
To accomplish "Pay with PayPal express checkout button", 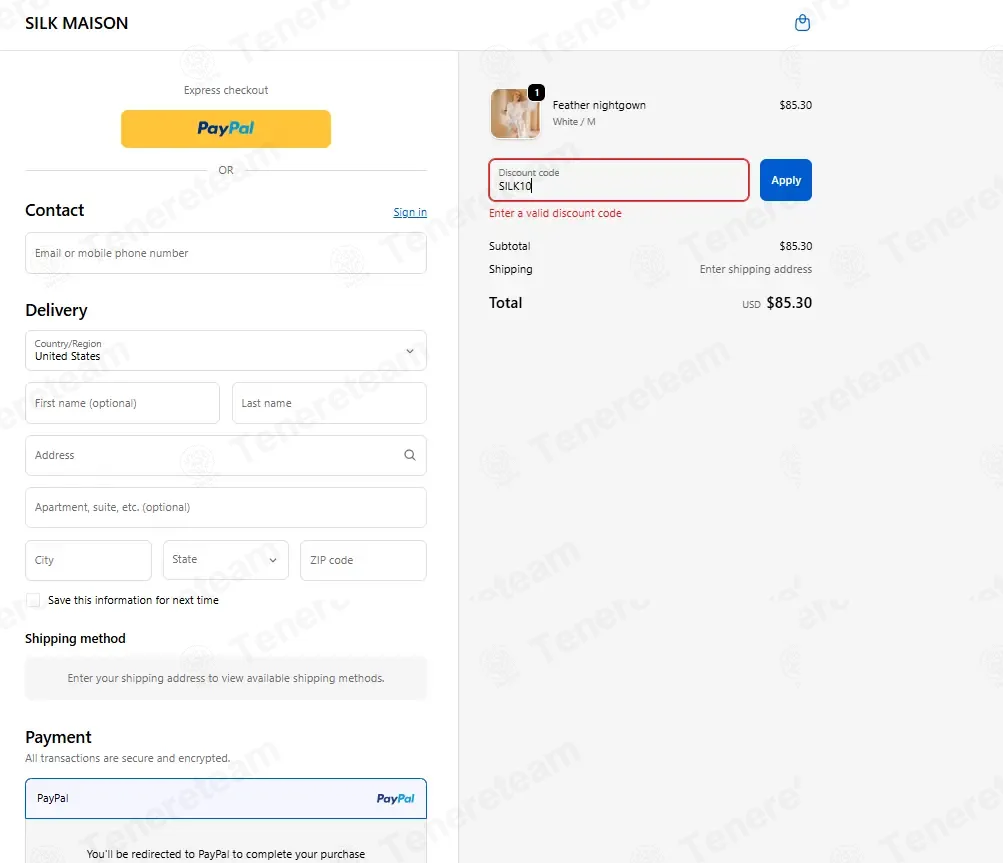I will (x=226, y=129).
